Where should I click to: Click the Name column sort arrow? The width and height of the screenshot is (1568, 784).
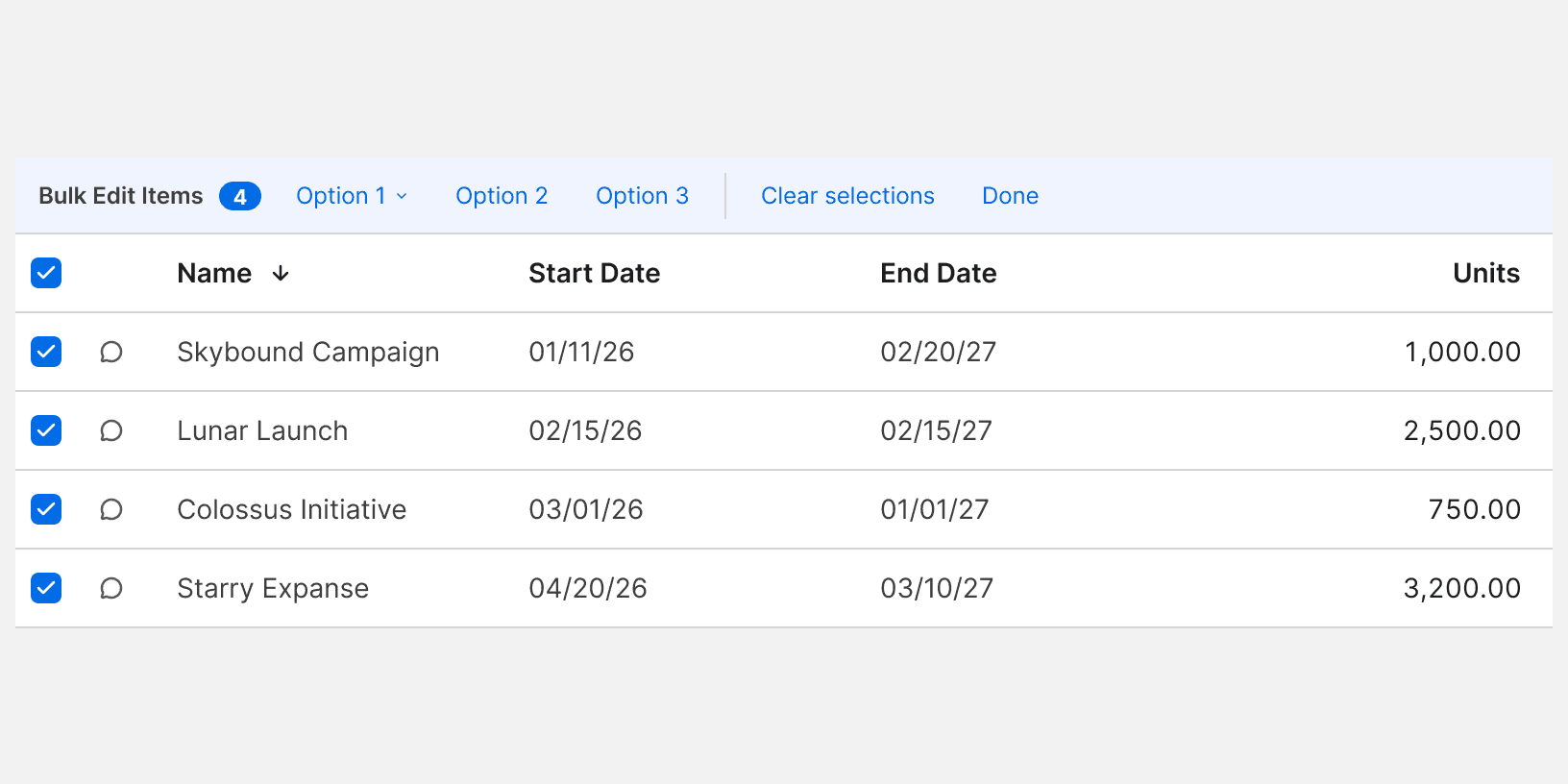tap(281, 274)
